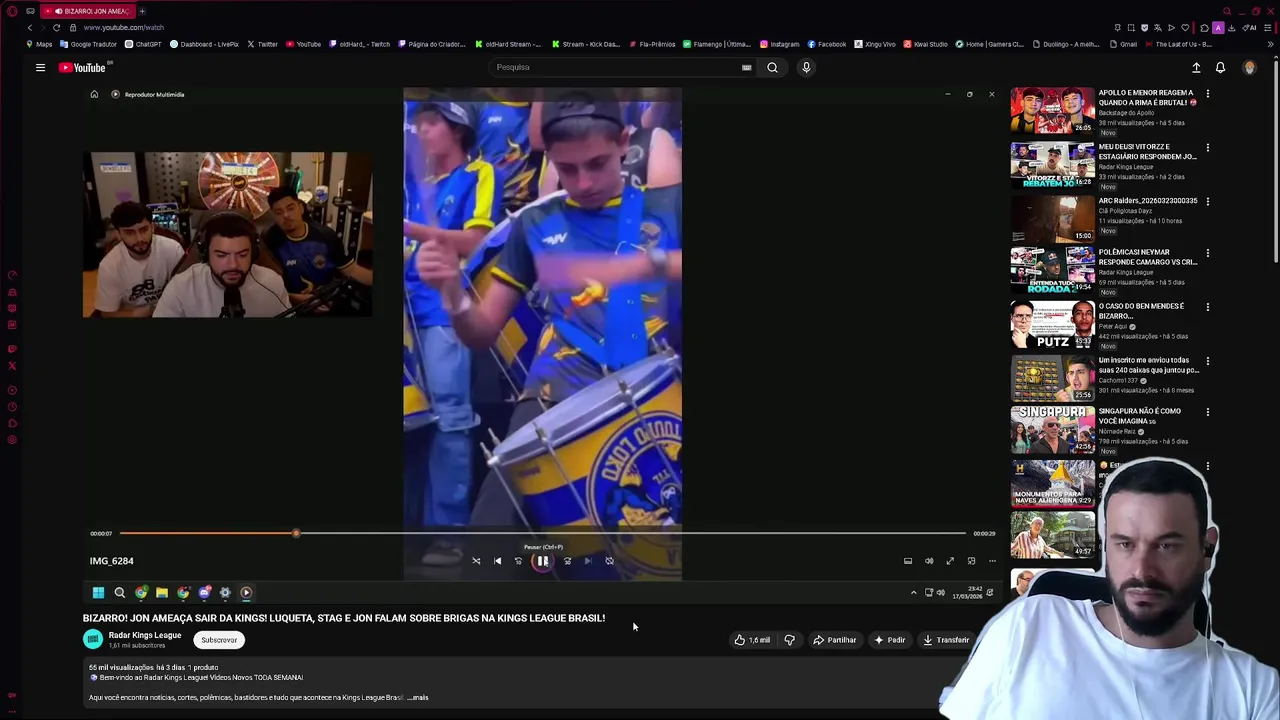The image size is (1280, 720).
Task: Open Settings gear on the video taskbar
Action: [x=225, y=593]
